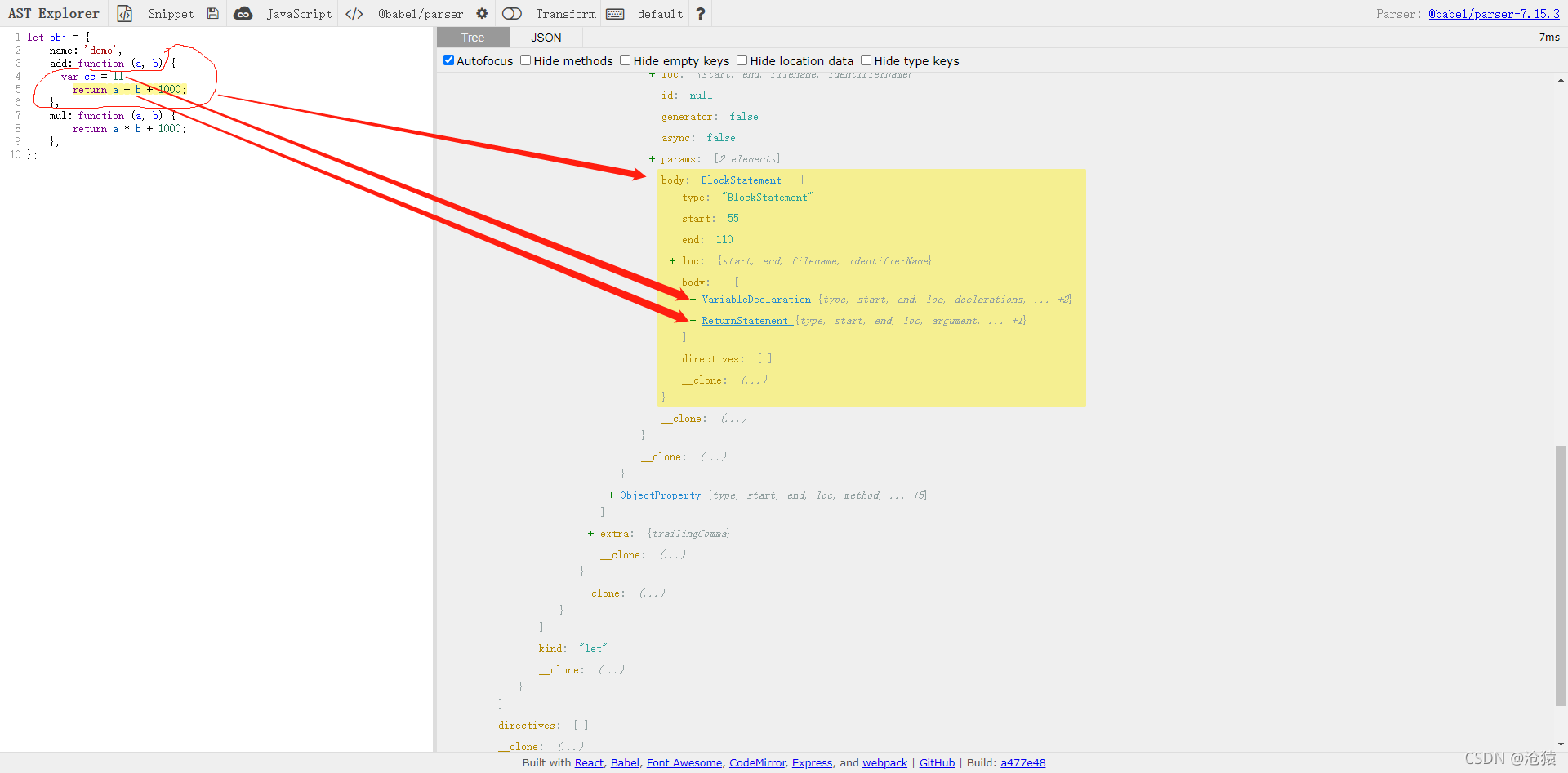The image size is (1568, 773).
Task: Click the keyboard keymap icon
Action: (x=616, y=14)
